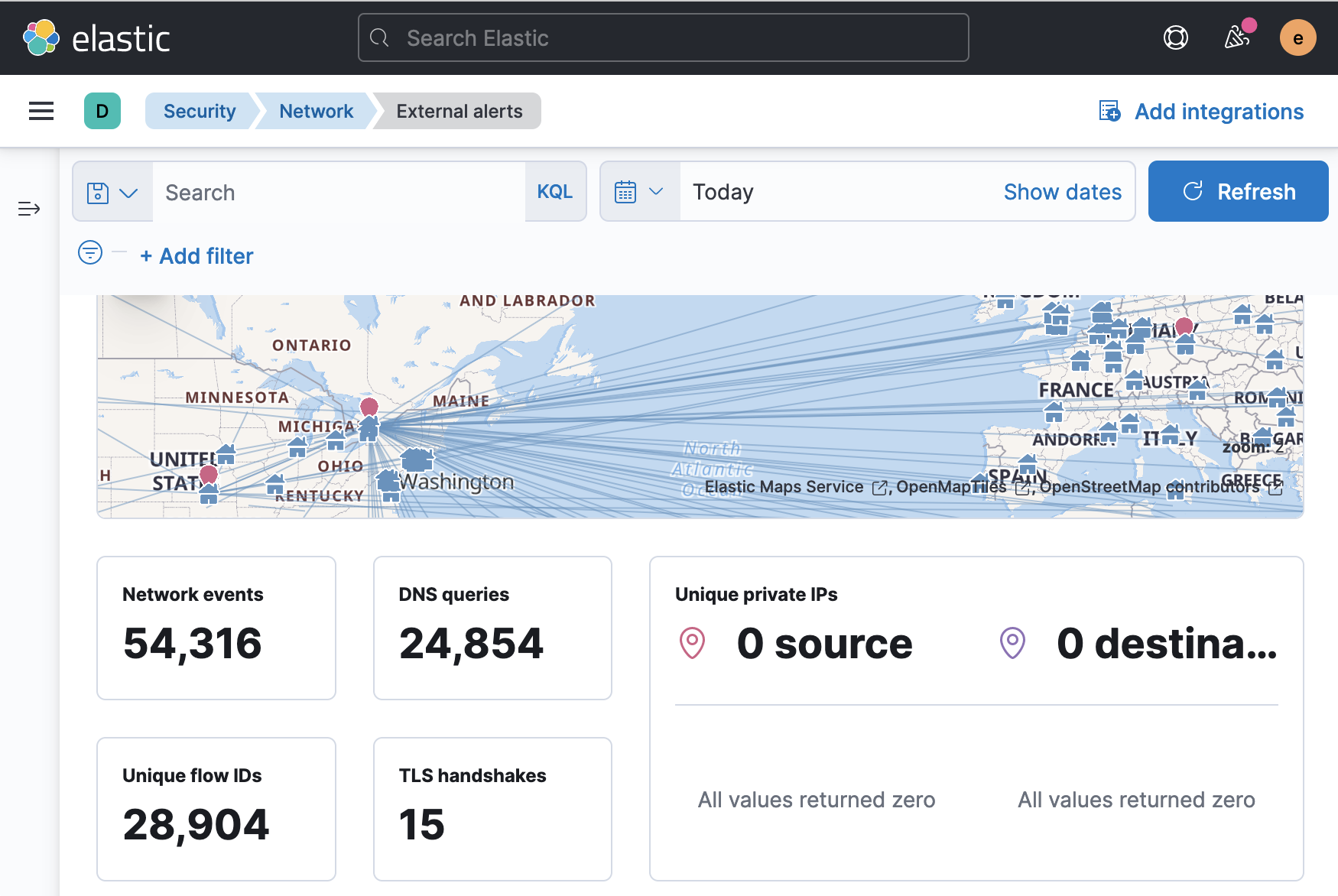Click the house marker near Ohio
Viewport: 1338px width, 896px height.
[x=335, y=440]
